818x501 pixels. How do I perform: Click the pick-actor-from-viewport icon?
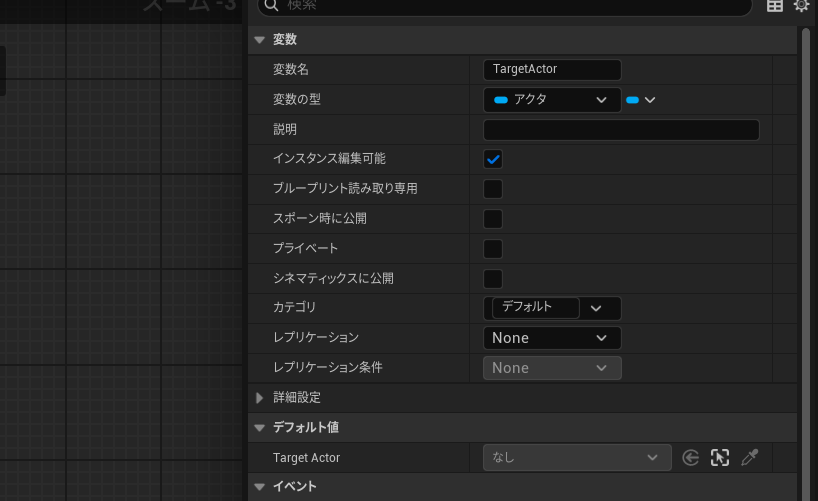point(720,458)
